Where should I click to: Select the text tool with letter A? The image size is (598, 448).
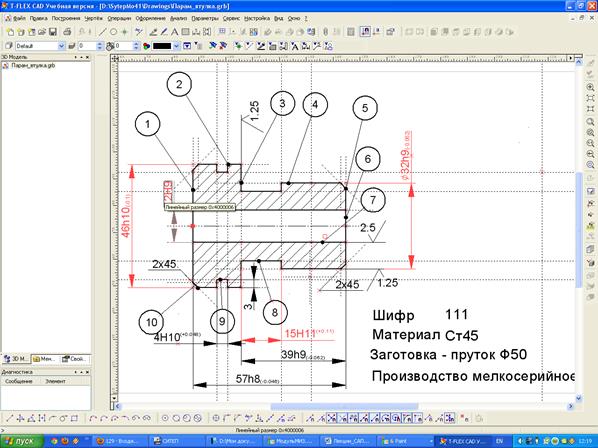click(175, 32)
